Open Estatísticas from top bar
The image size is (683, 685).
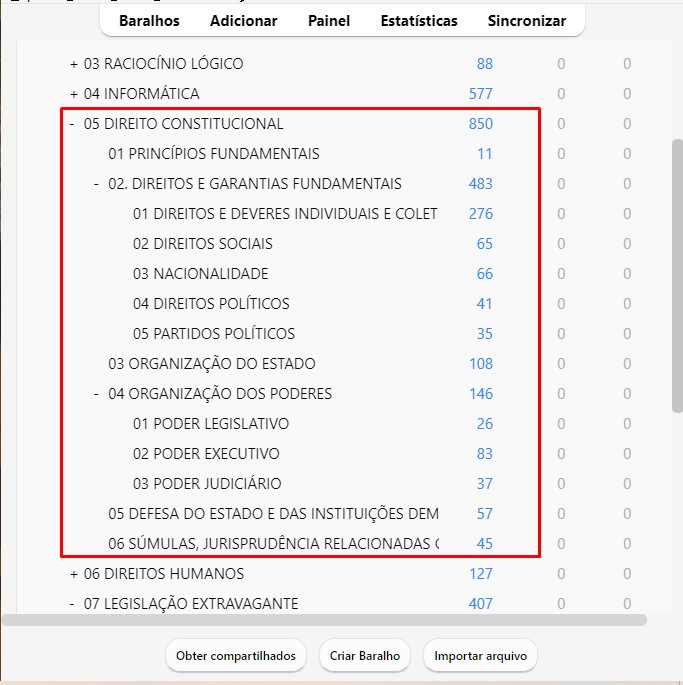(x=419, y=20)
